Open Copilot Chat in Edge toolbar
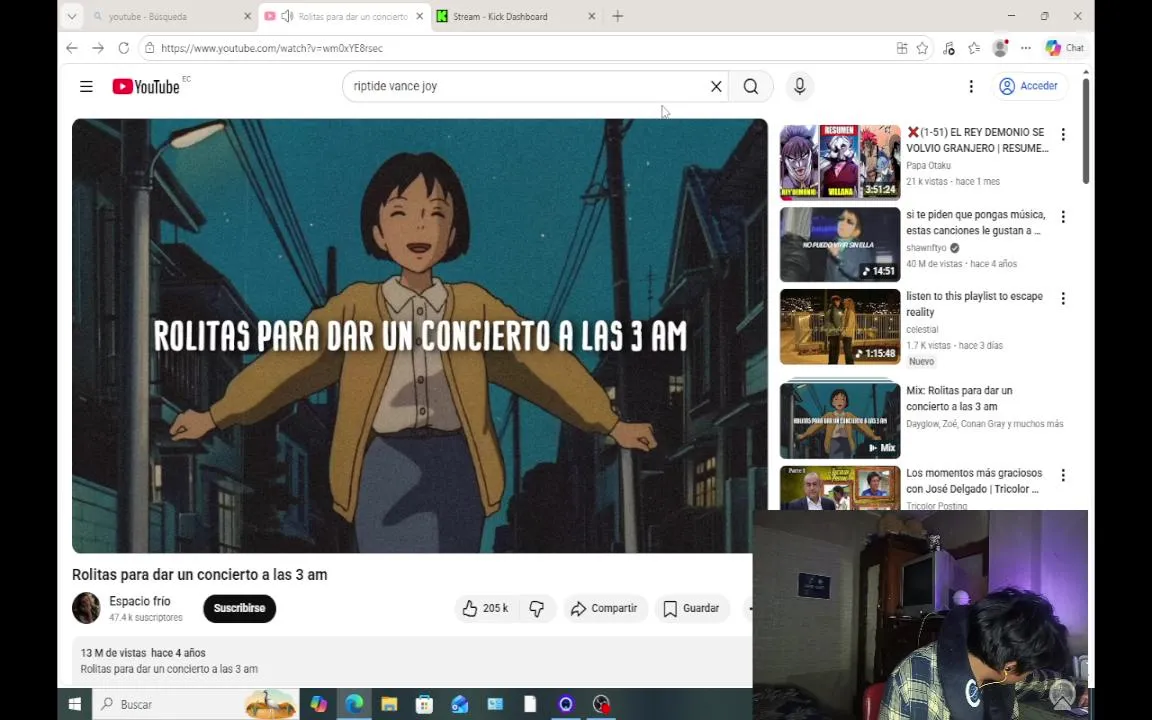Screen dimensions: 1152x720 pyautogui.click(x=1065, y=48)
